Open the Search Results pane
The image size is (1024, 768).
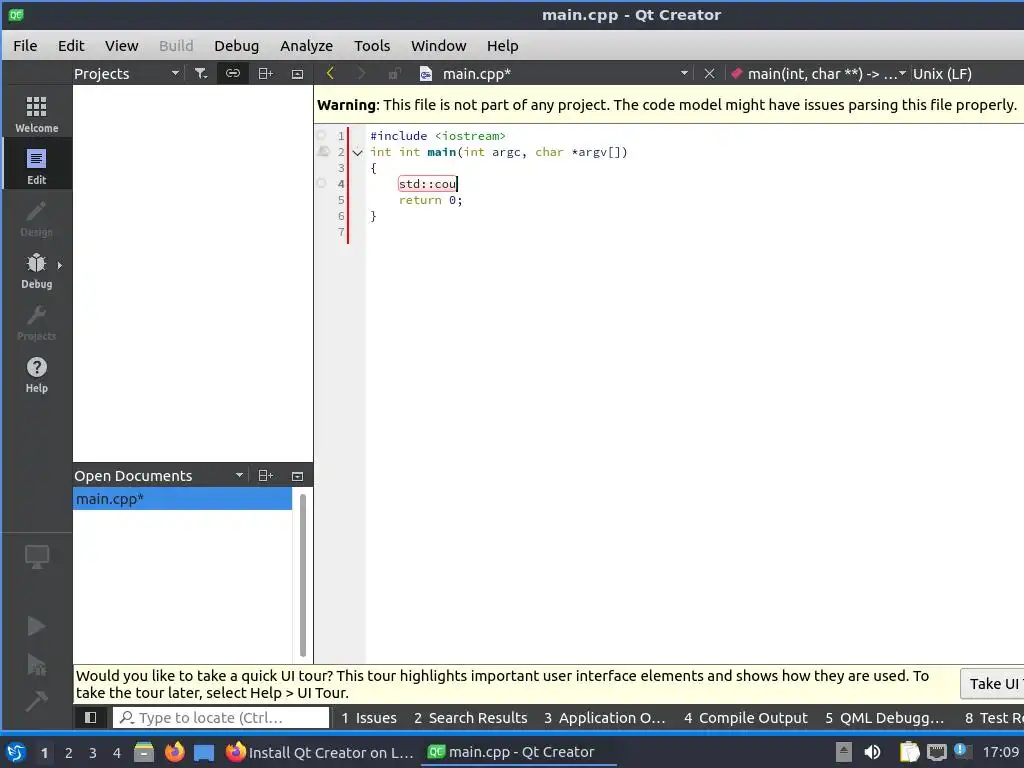coord(470,718)
